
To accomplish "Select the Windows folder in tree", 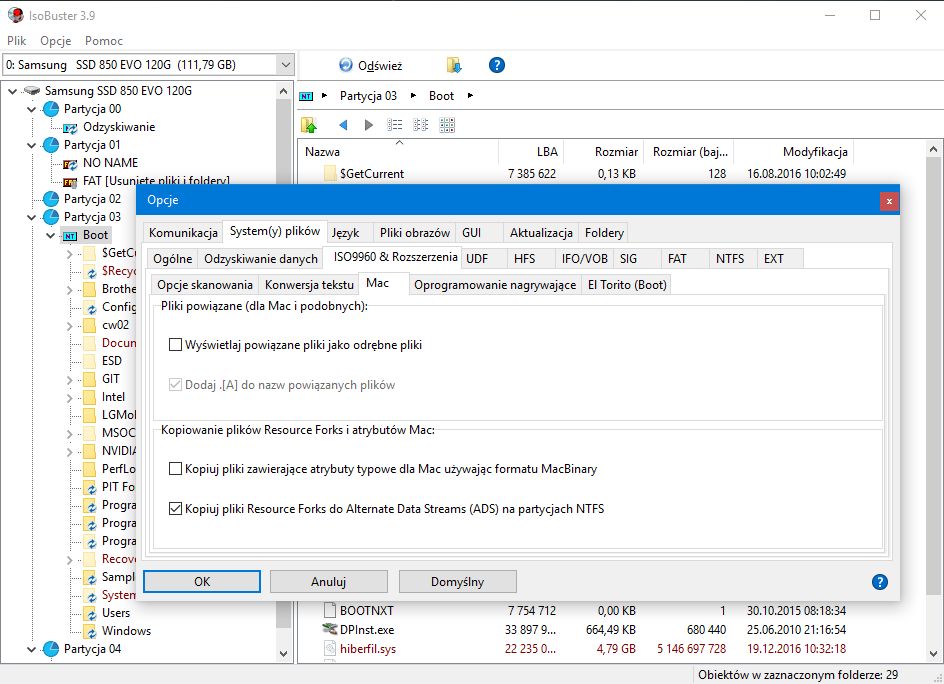I will click(126, 630).
